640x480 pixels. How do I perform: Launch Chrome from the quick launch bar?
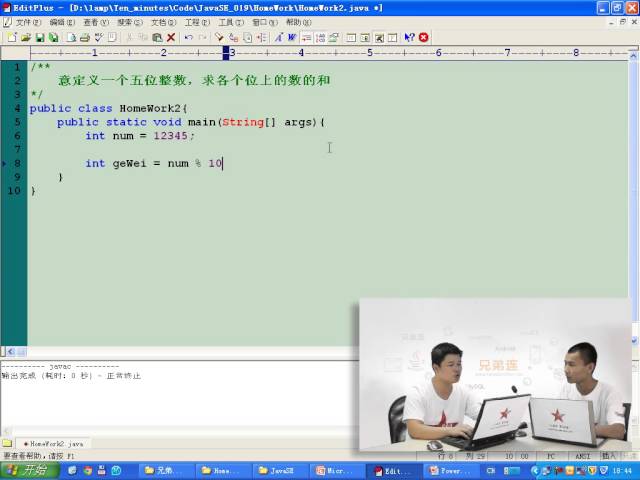click(87, 471)
